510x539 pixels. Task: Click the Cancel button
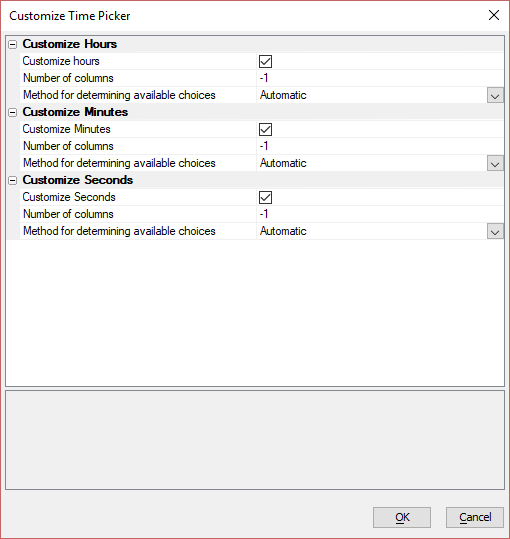point(475,517)
